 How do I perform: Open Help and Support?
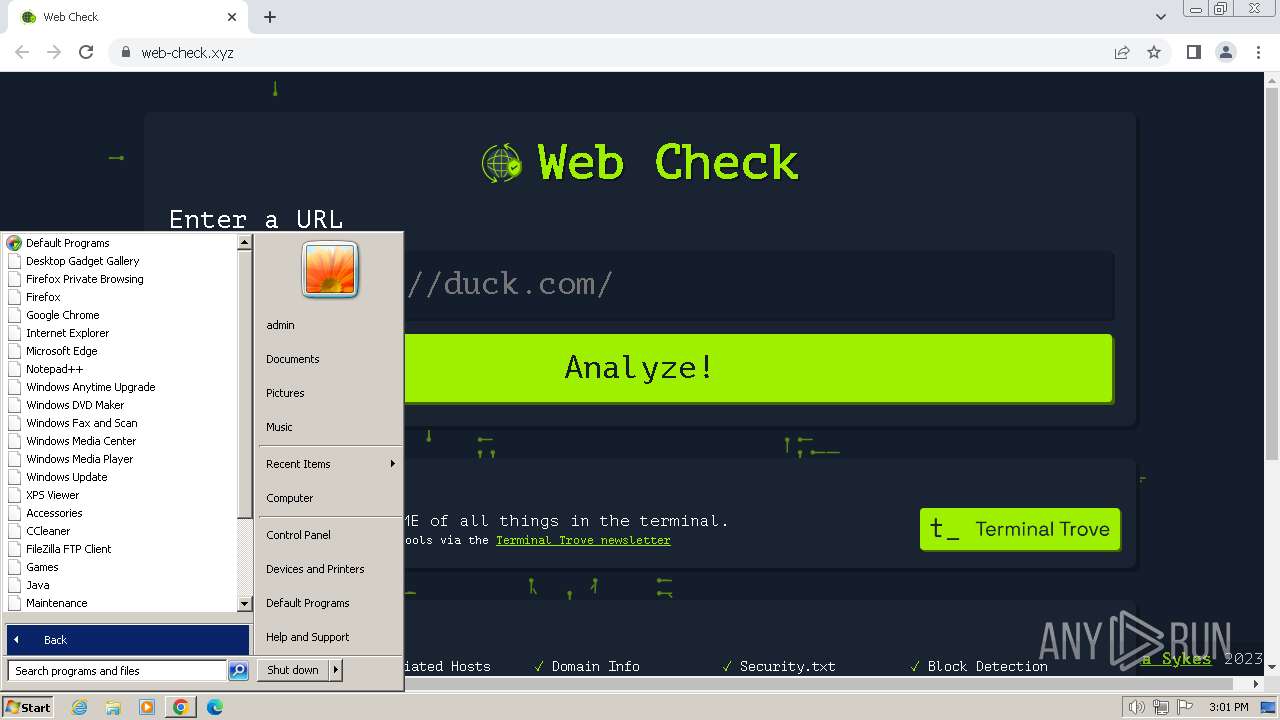tap(307, 637)
